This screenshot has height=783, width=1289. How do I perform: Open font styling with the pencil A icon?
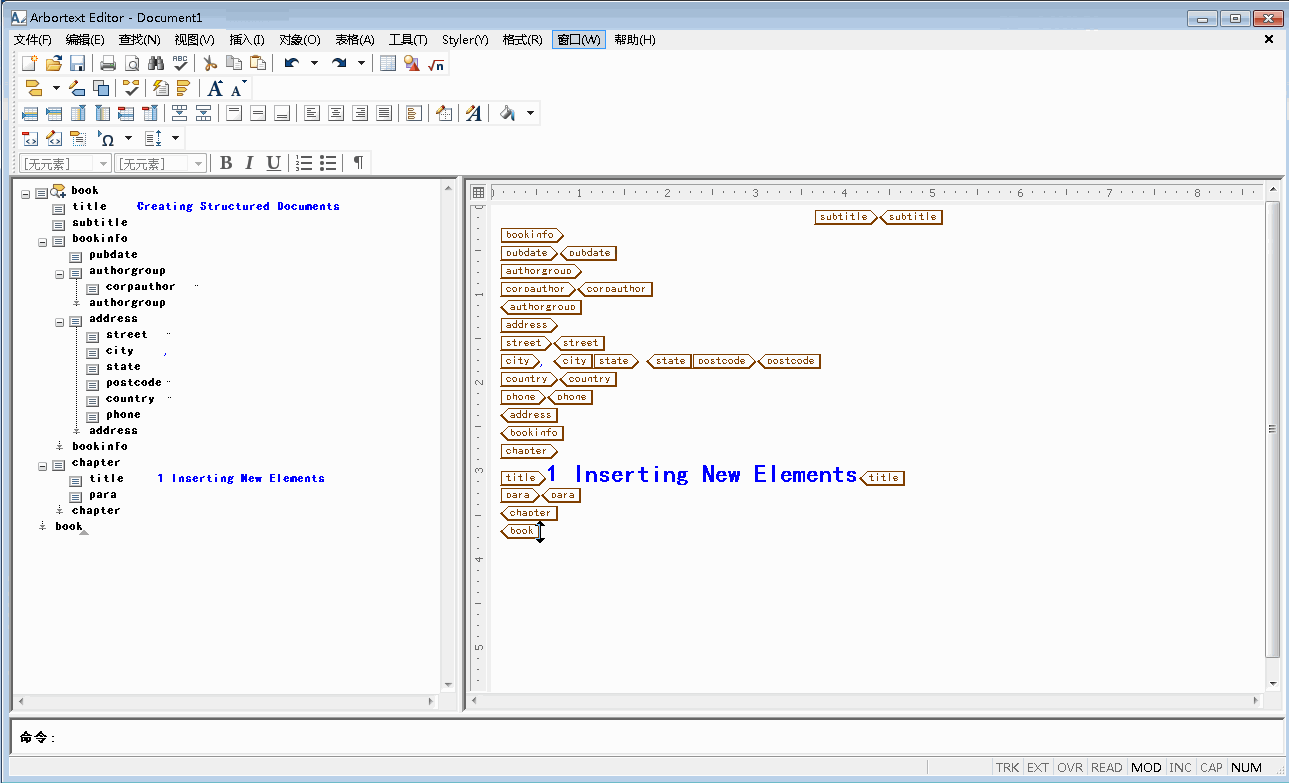coord(474,113)
